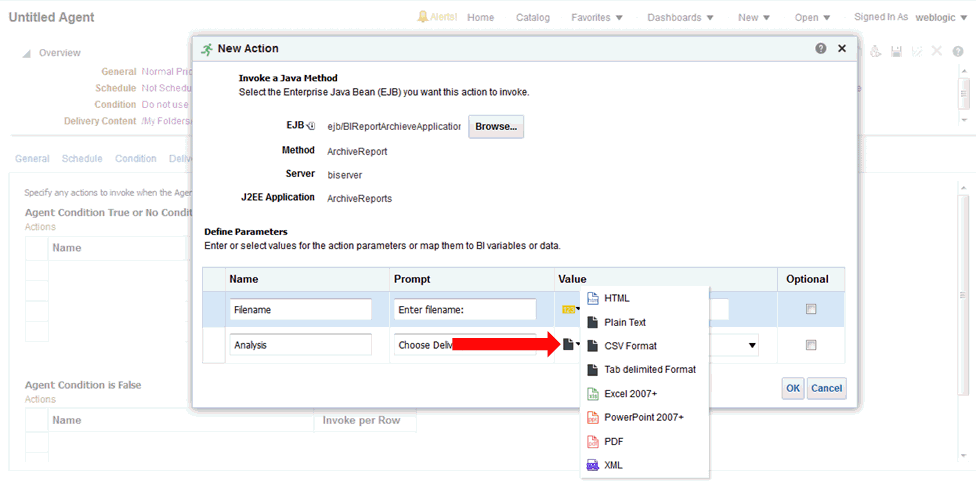Screen dimensions: 976x483
Task: Click the info icon beside the EJB label
Action: coord(311,126)
